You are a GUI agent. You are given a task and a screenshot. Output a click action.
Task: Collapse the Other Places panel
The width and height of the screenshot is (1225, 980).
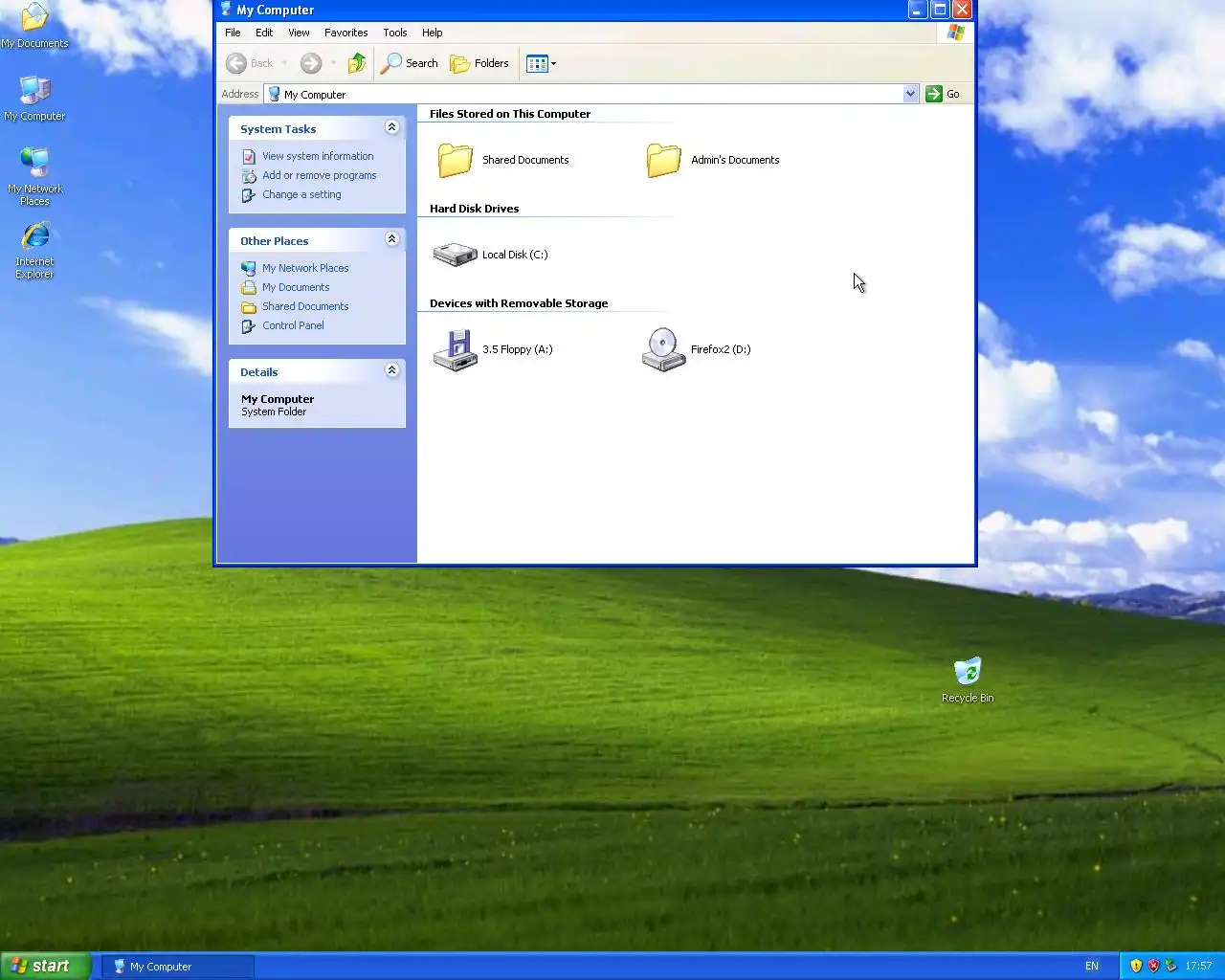pyautogui.click(x=391, y=239)
